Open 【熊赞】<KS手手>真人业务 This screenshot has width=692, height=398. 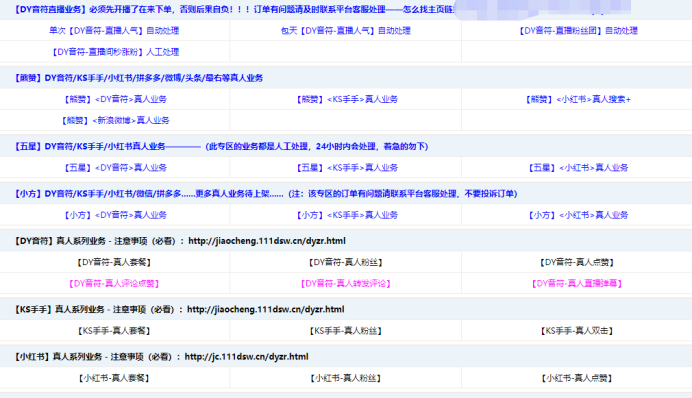[x=346, y=99]
